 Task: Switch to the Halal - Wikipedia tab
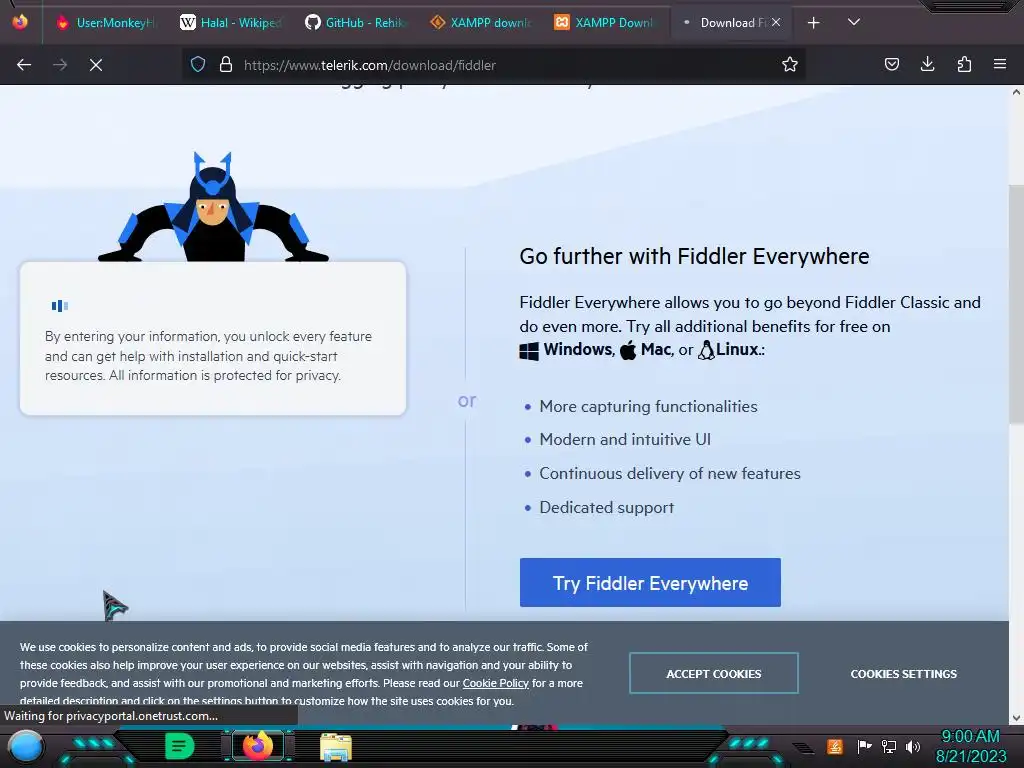(x=230, y=23)
